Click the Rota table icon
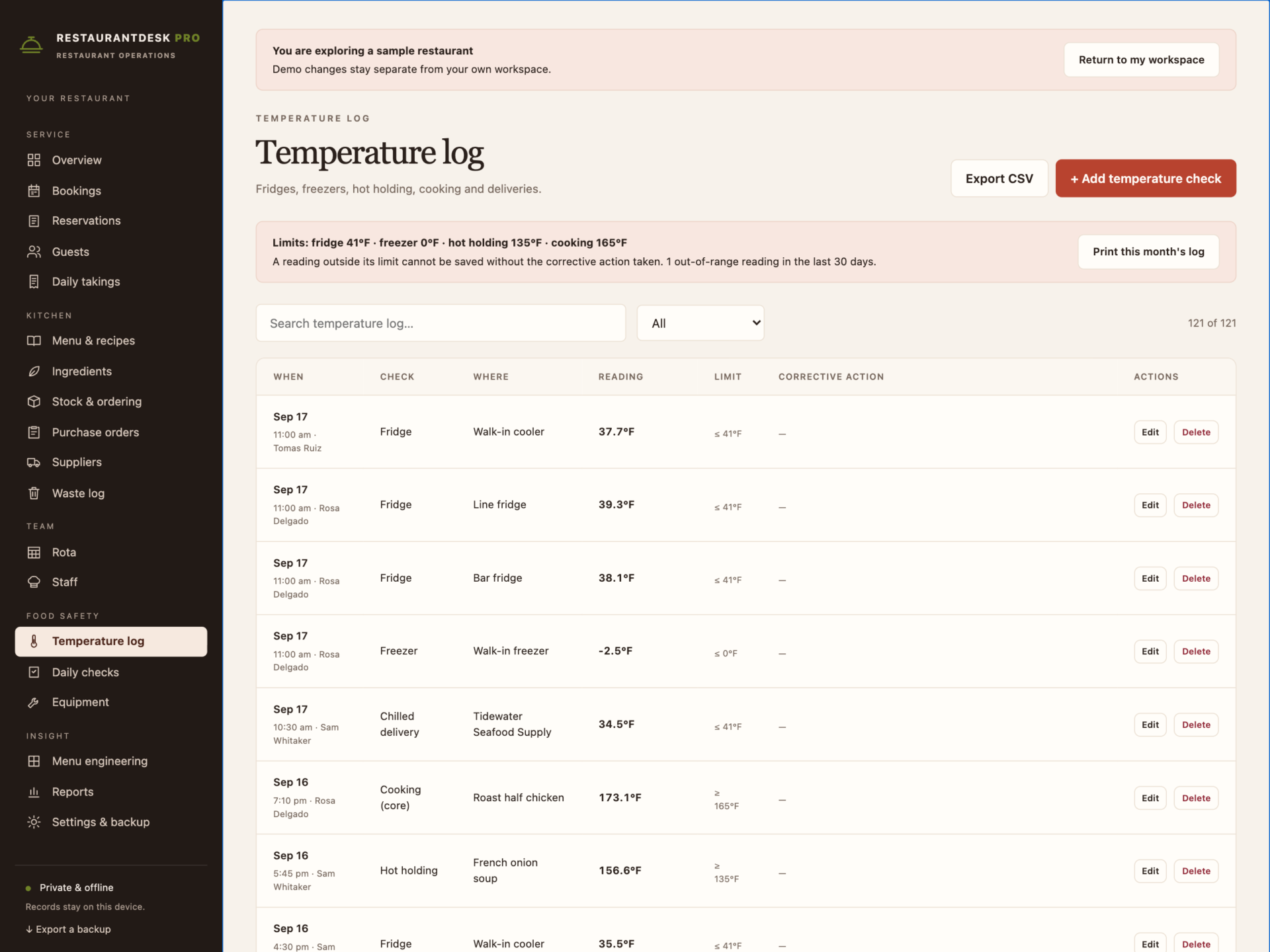Screen dimensions: 1270x952 34,552
